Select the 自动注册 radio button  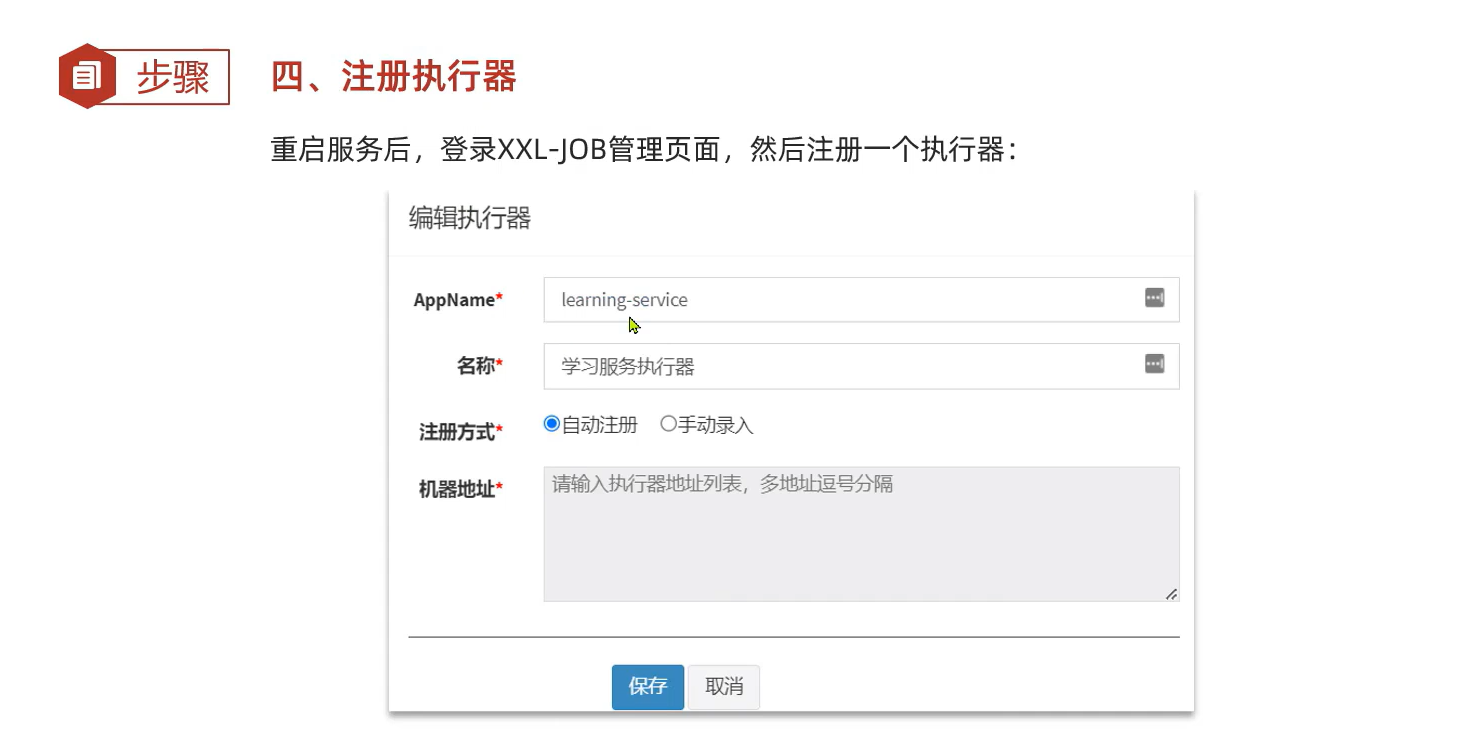point(551,424)
